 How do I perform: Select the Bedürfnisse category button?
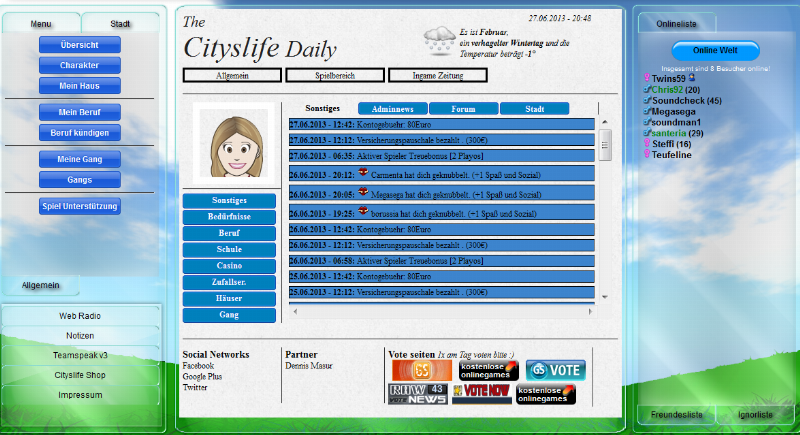coord(229,217)
